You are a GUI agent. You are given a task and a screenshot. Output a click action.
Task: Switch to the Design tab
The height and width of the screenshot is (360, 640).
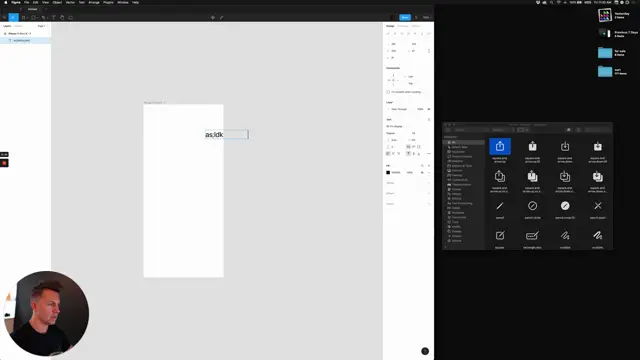(390, 26)
